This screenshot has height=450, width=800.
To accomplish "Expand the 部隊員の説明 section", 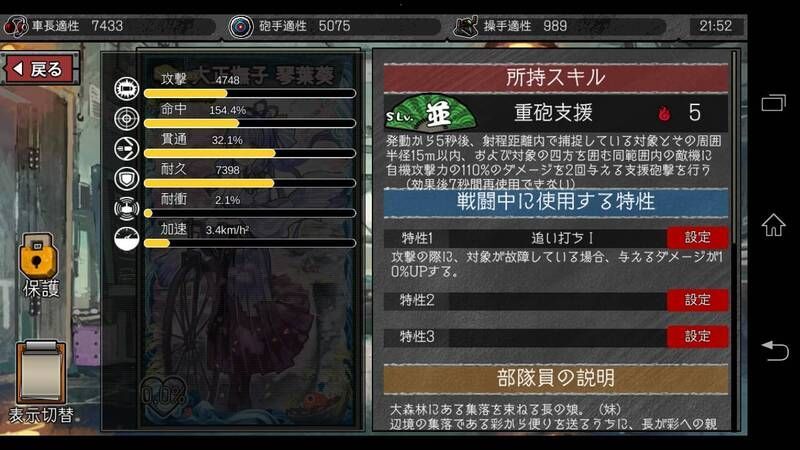I will click(556, 379).
